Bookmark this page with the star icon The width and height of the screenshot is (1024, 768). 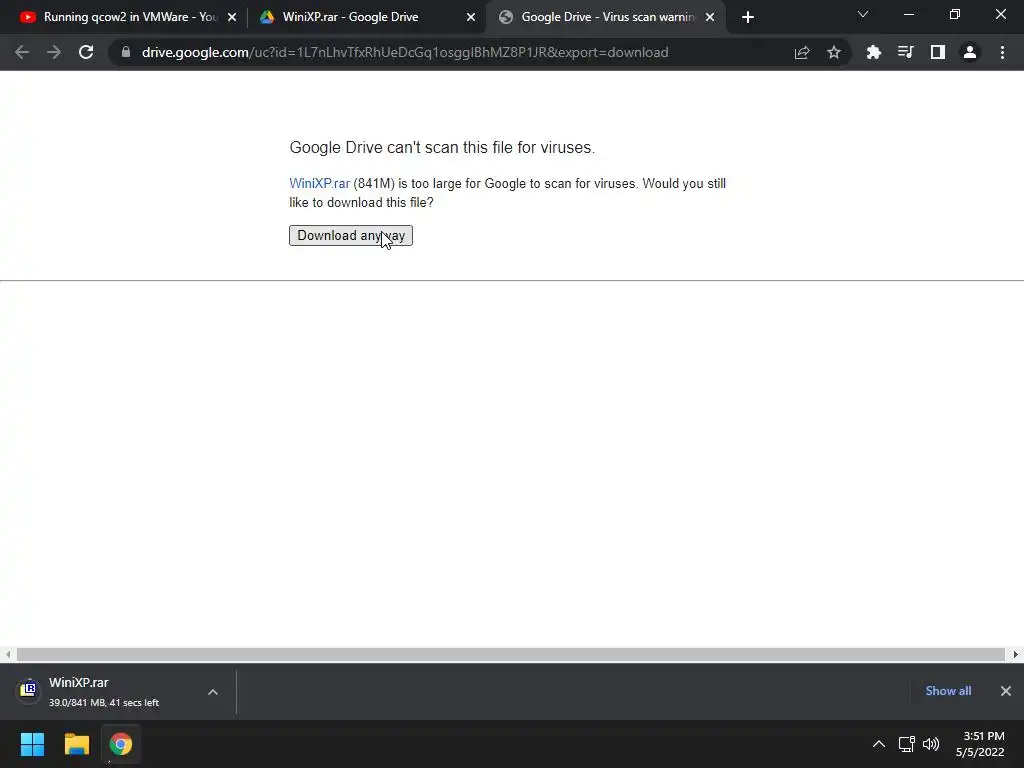coord(834,52)
